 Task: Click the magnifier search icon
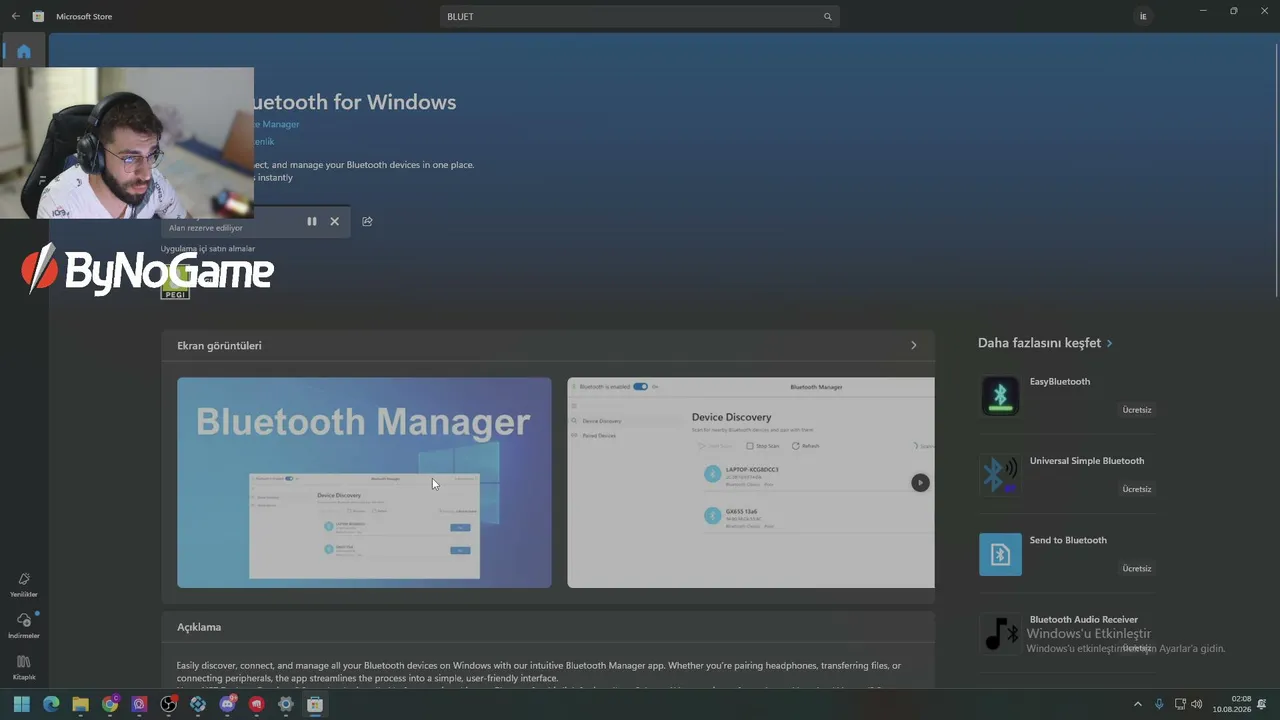827,16
